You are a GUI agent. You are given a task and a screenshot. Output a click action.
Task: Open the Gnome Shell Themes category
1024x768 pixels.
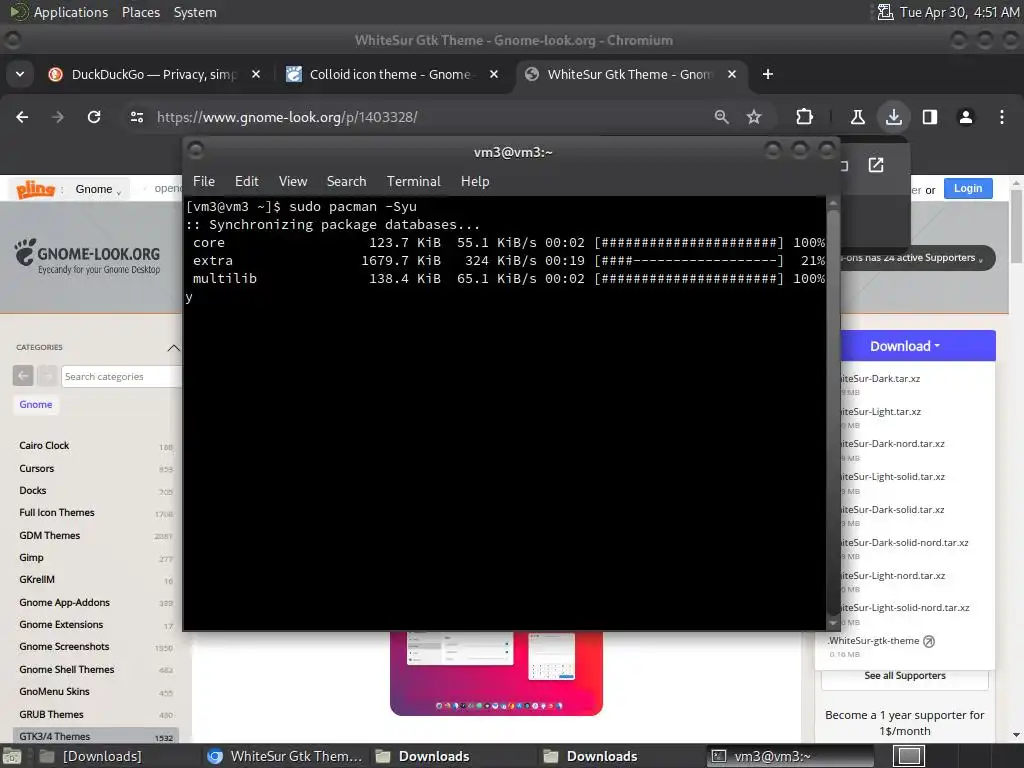tap(67, 669)
